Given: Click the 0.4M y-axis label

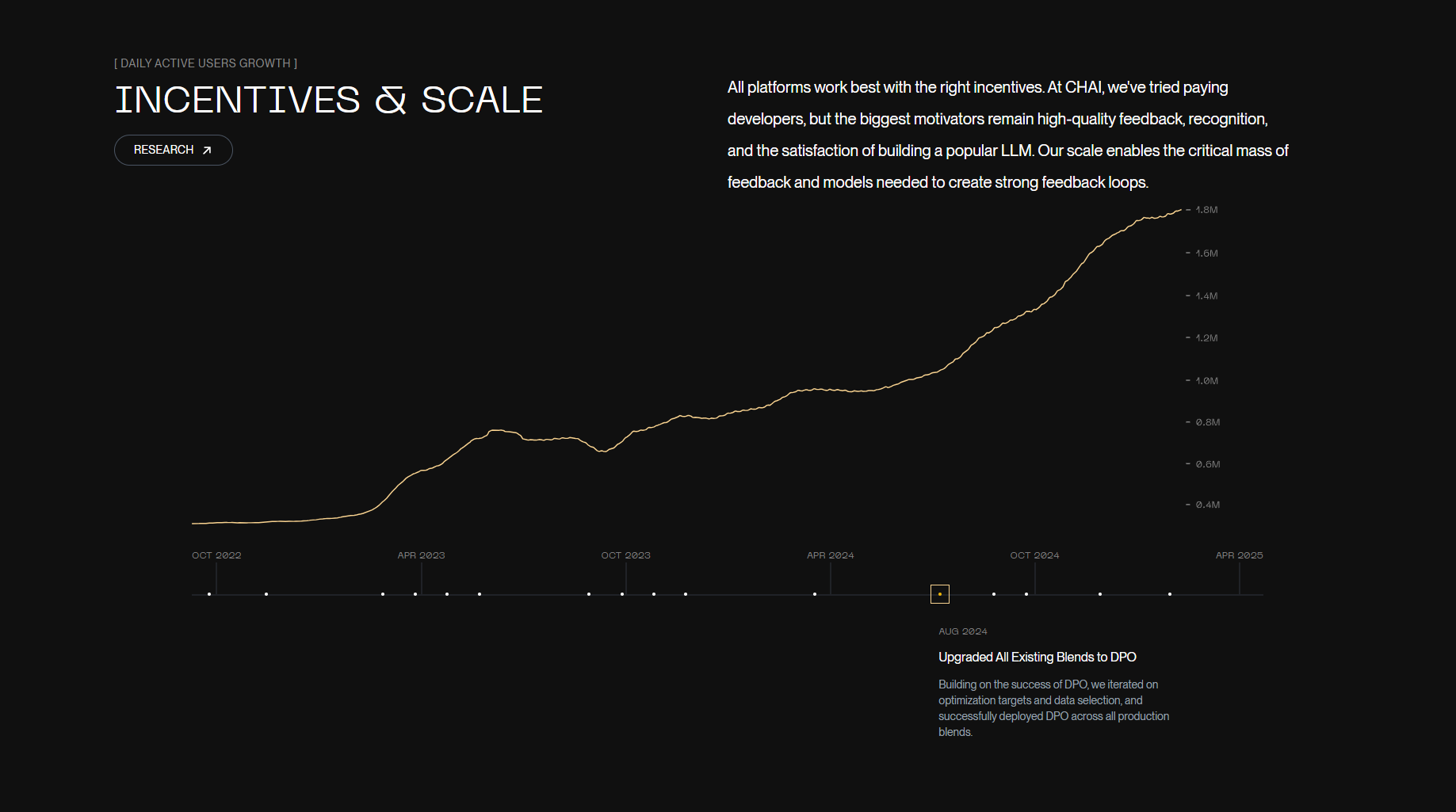Looking at the screenshot, I should click(x=1207, y=505).
